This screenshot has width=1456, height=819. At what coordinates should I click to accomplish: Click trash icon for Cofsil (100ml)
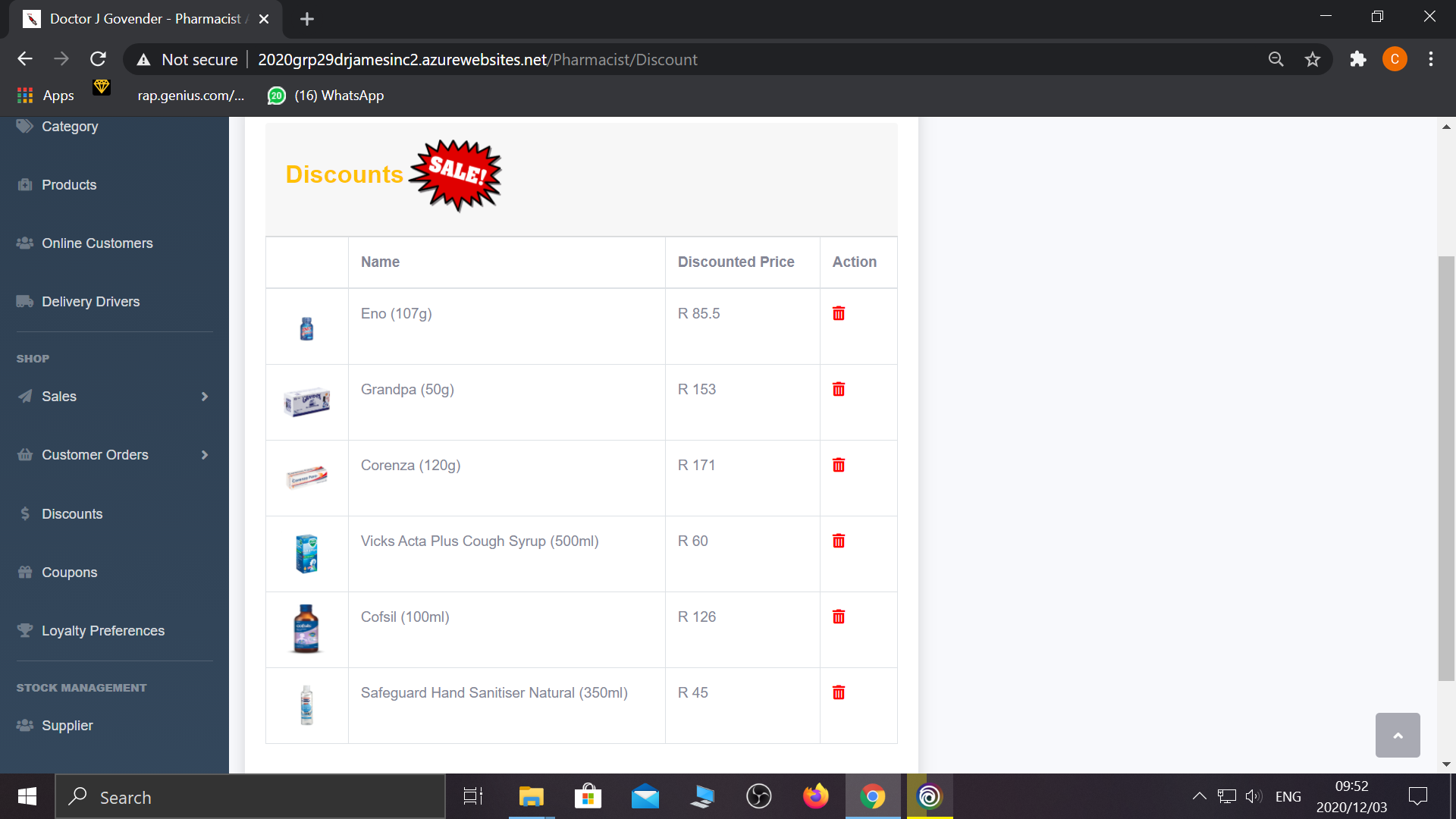(x=838, y=617)
